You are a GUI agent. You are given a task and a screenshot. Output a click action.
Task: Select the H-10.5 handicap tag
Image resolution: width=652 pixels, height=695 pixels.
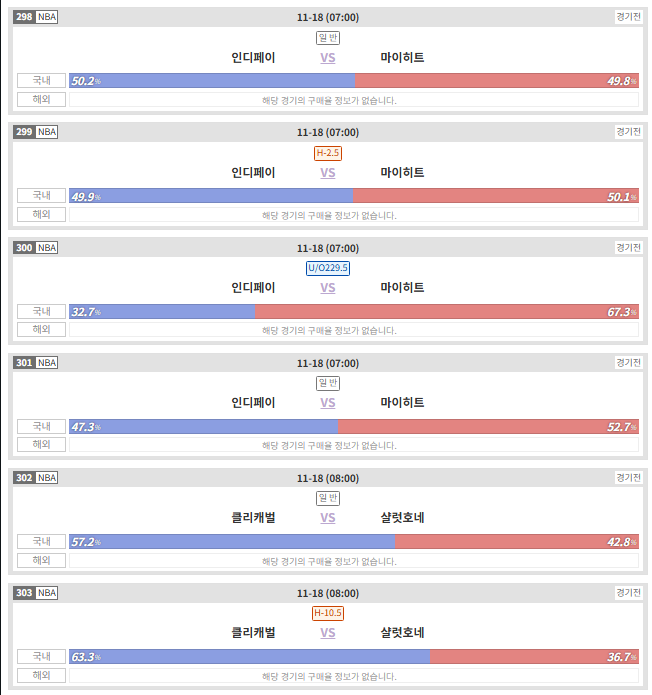(x=328, y=613)
